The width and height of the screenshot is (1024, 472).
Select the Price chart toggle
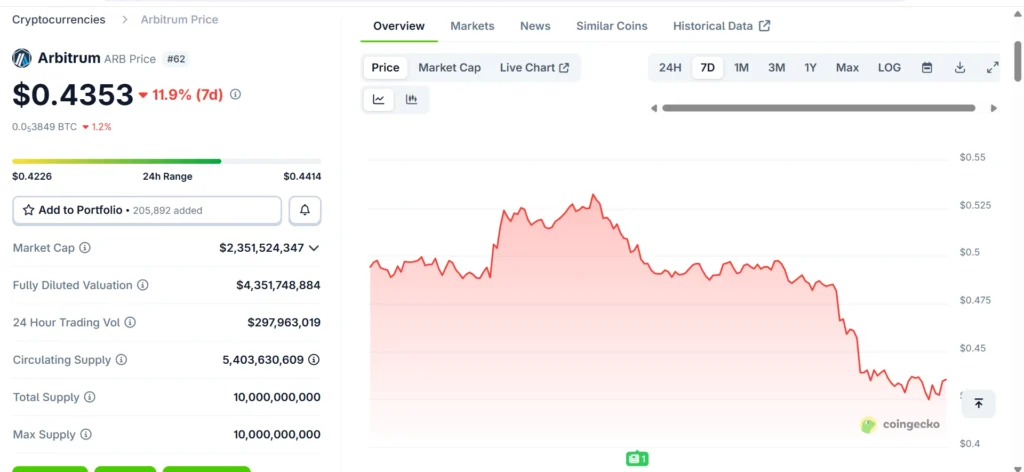(x=385, y=67)
